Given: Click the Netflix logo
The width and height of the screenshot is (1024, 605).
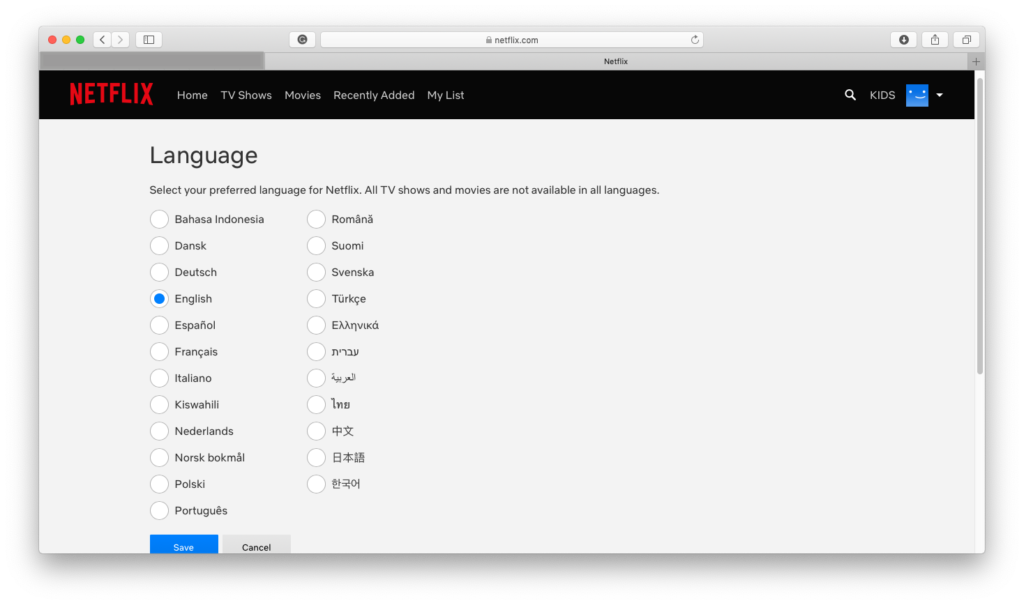Looking at the screenshot, I should click(111, 95).
